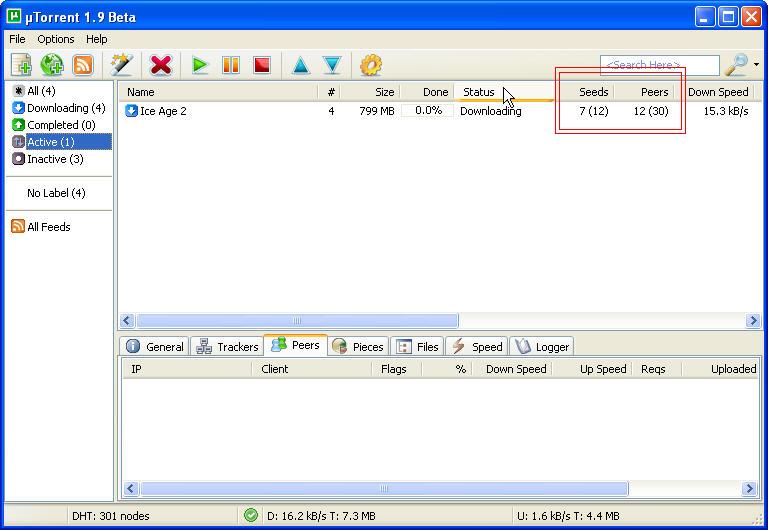Screen dimensions: 768x530
Task: Select the No Label (4) entry
Action: 56,193
